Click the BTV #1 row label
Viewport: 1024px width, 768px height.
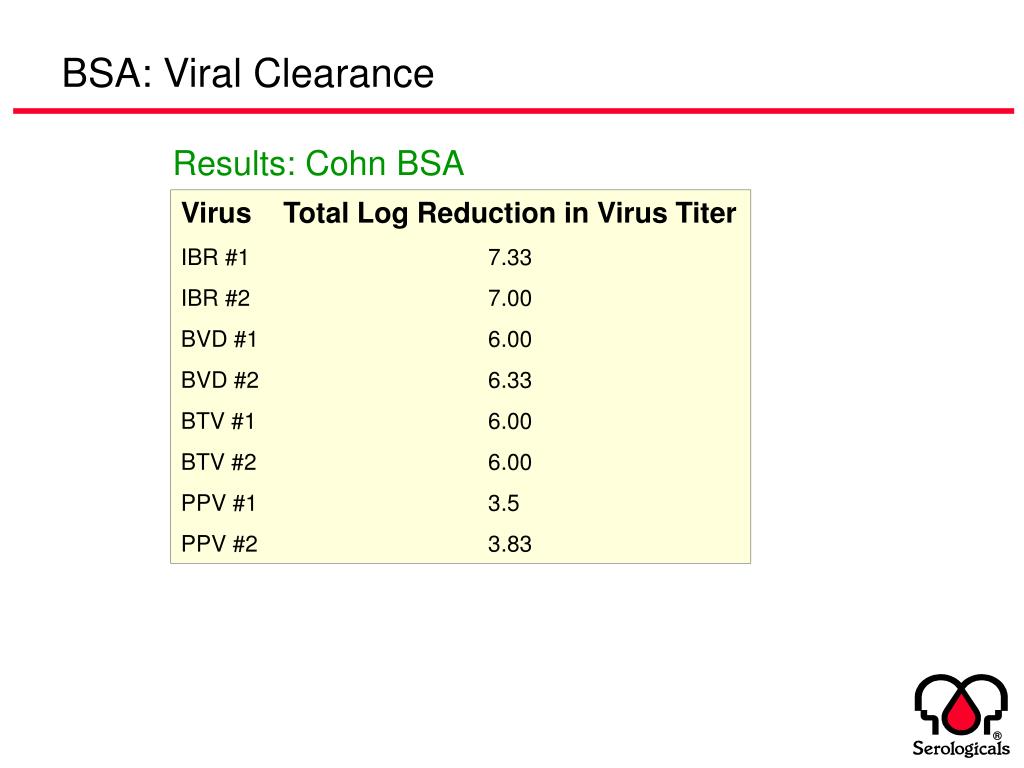pyautogui.click(x=217, y=421)
